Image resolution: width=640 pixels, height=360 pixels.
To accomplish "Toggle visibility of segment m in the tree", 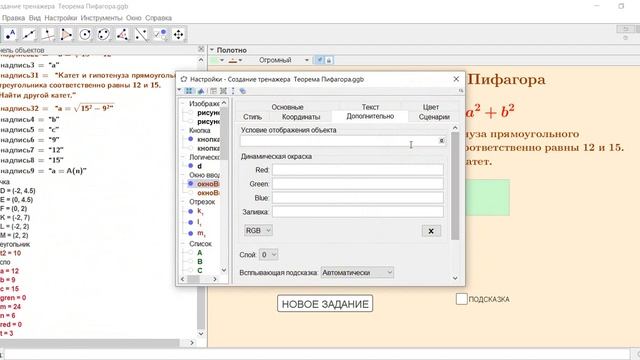I will click(190, 233).
